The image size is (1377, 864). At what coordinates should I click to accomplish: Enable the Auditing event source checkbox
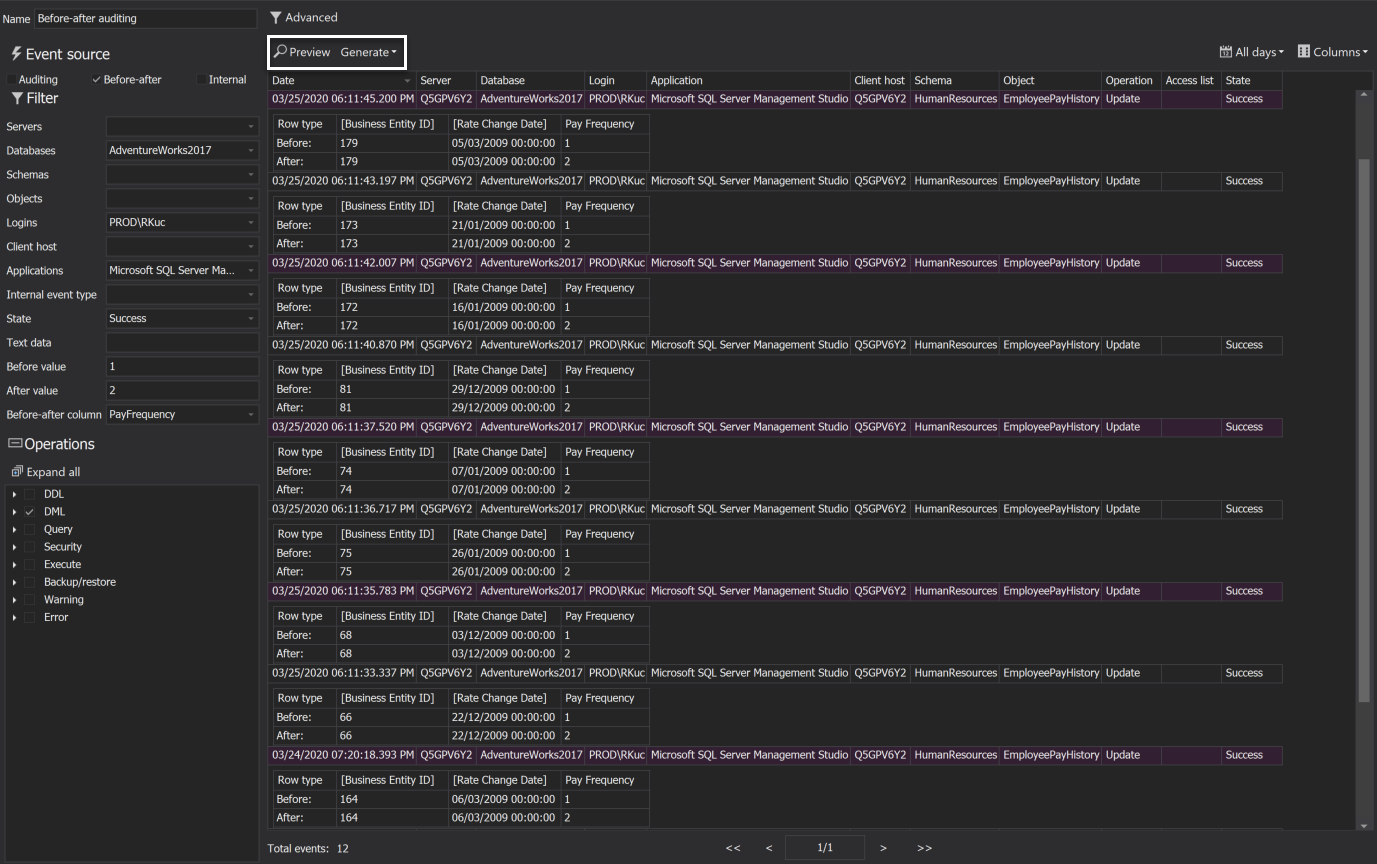point(12,80)
